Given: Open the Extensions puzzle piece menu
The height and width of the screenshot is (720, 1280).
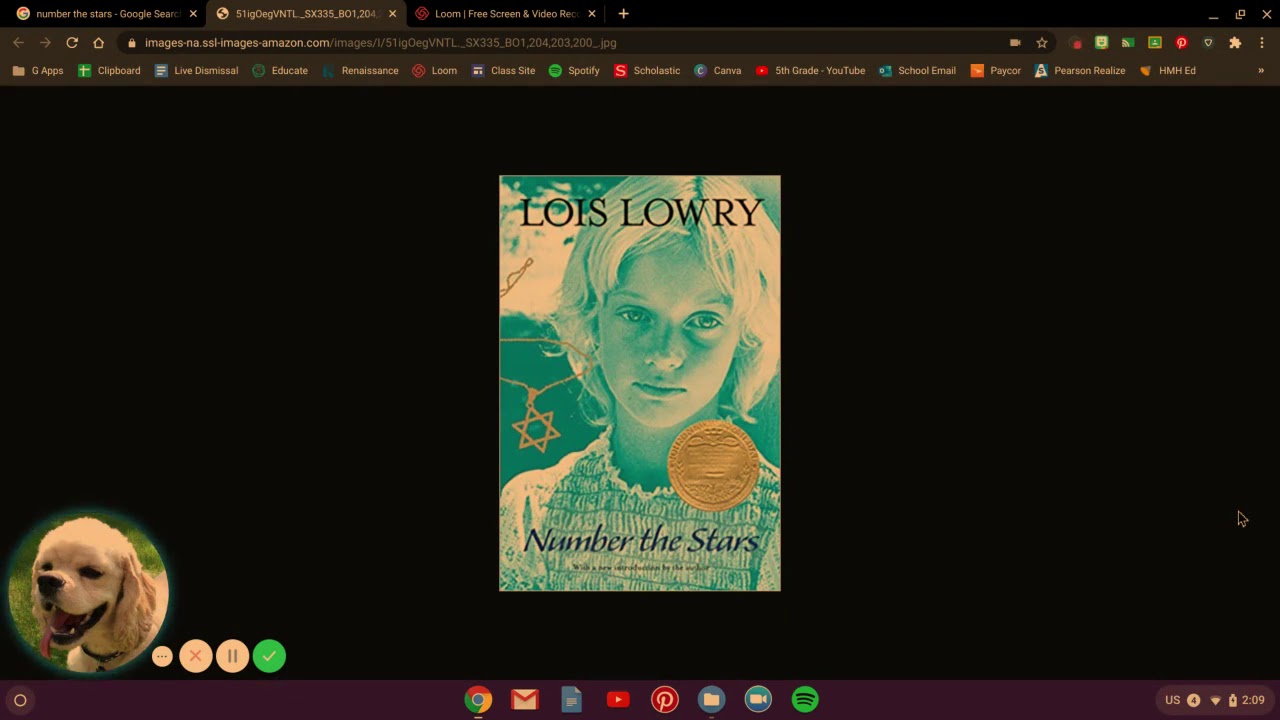Looking at the screenshot, I should [x=1235, y=43].
